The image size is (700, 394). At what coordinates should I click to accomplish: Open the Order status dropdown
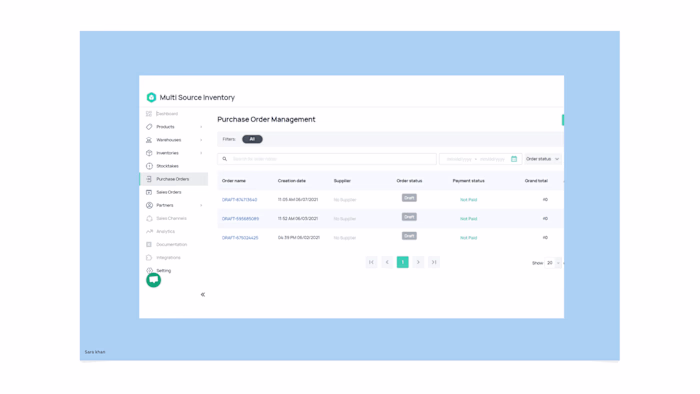coord(543,159)
